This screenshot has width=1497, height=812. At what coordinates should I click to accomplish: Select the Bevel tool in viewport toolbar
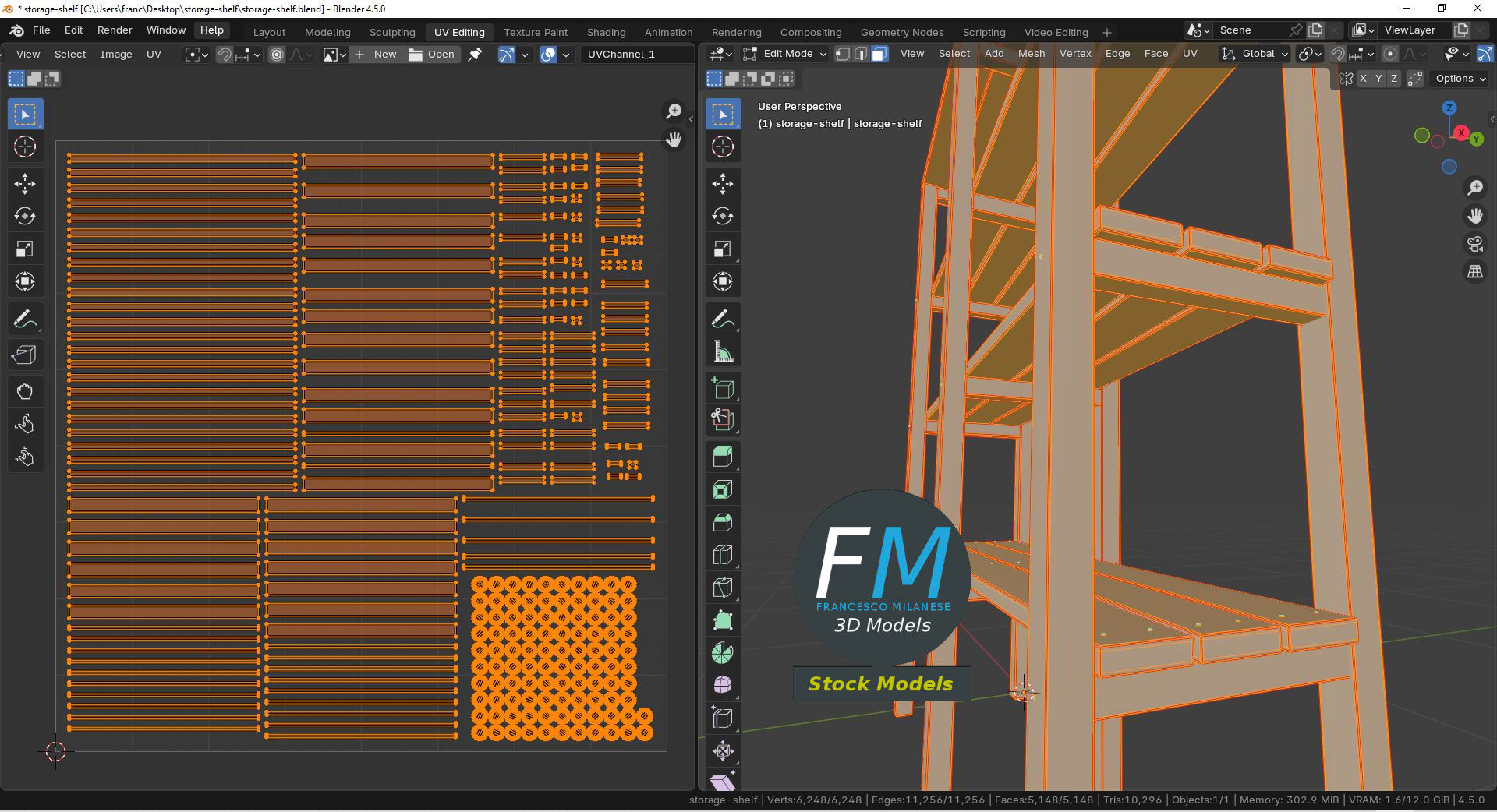pyautogui.click(x=722, y=522)
